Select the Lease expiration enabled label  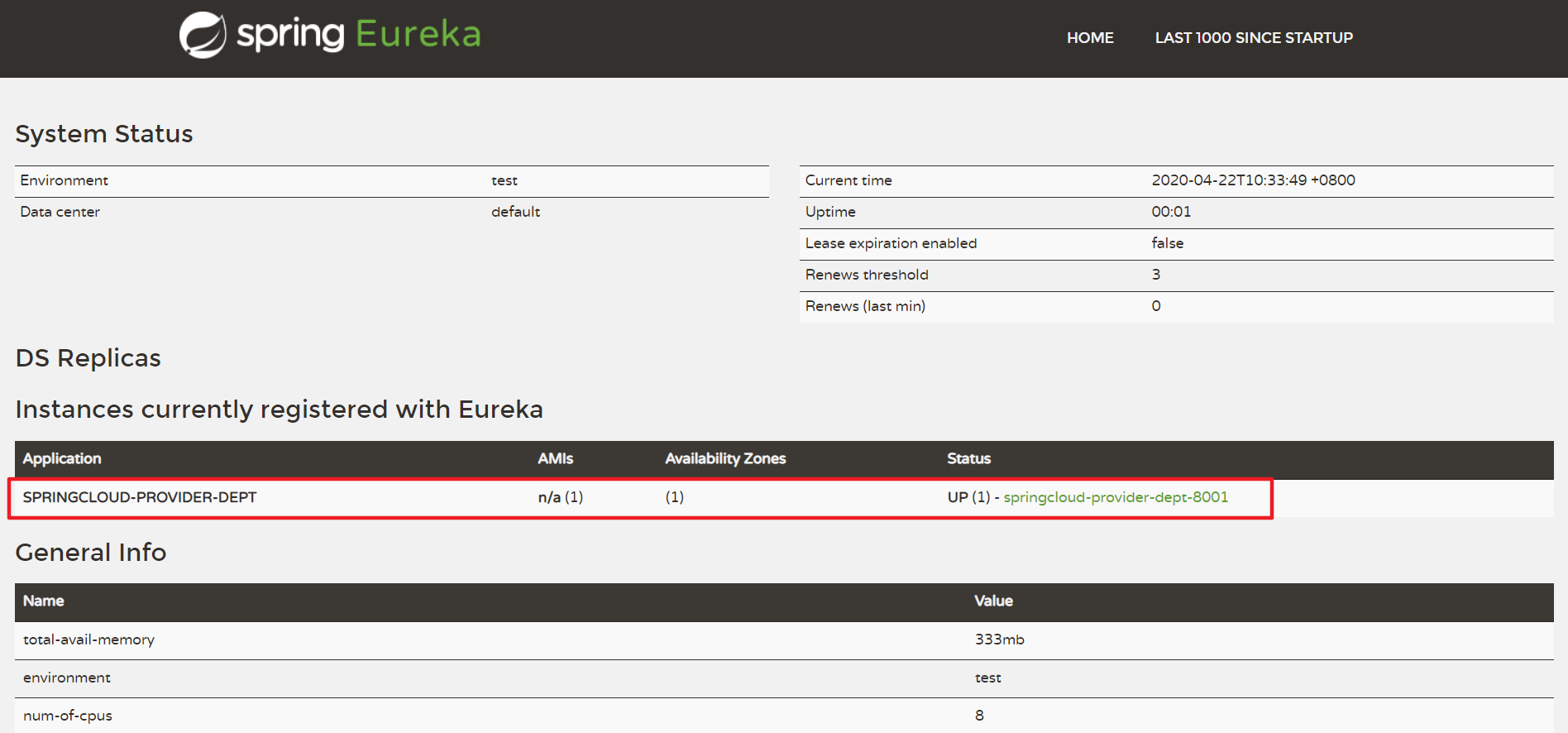click(x=891, y=243)
